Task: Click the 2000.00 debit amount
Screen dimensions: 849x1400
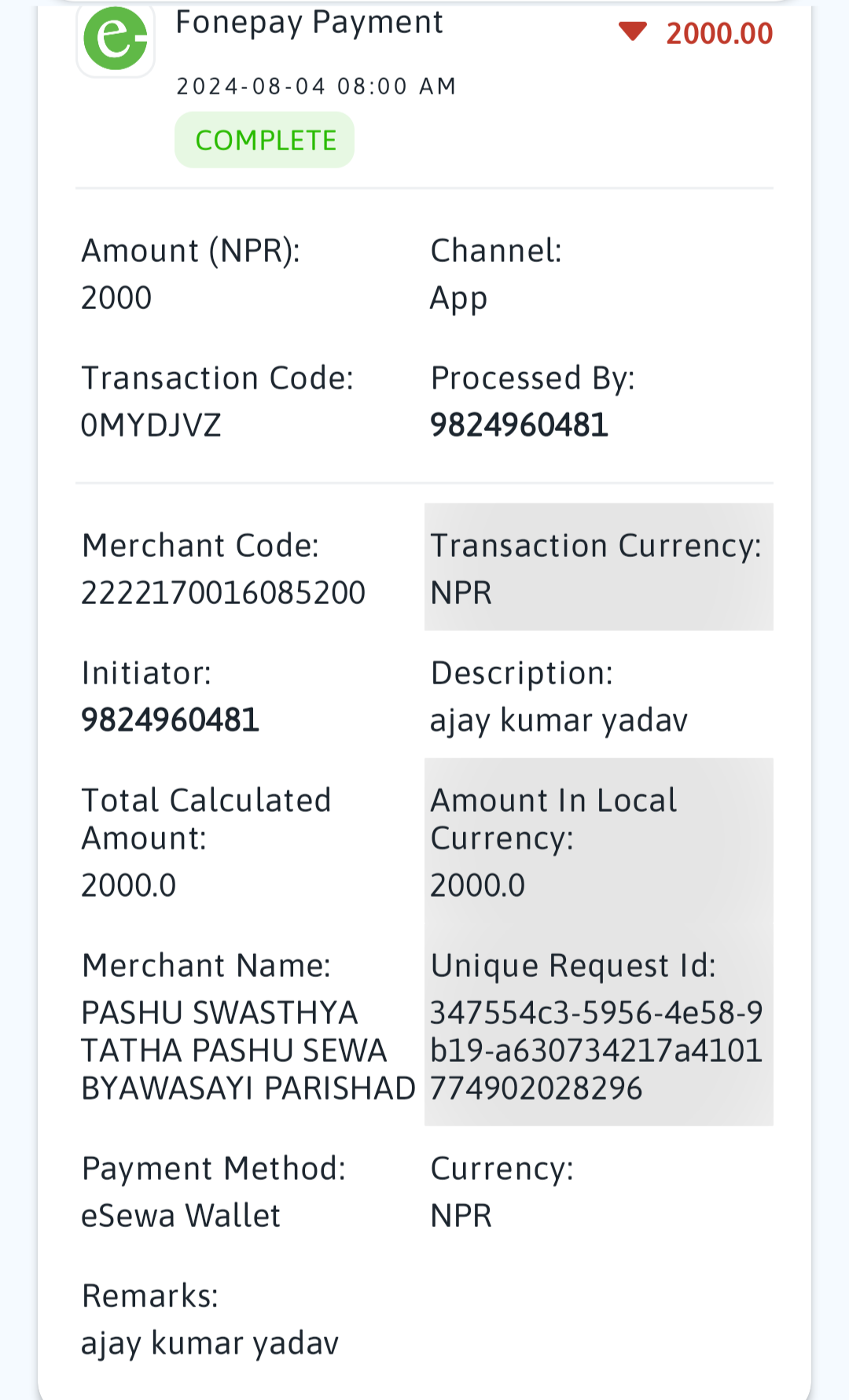Action: 719,33
